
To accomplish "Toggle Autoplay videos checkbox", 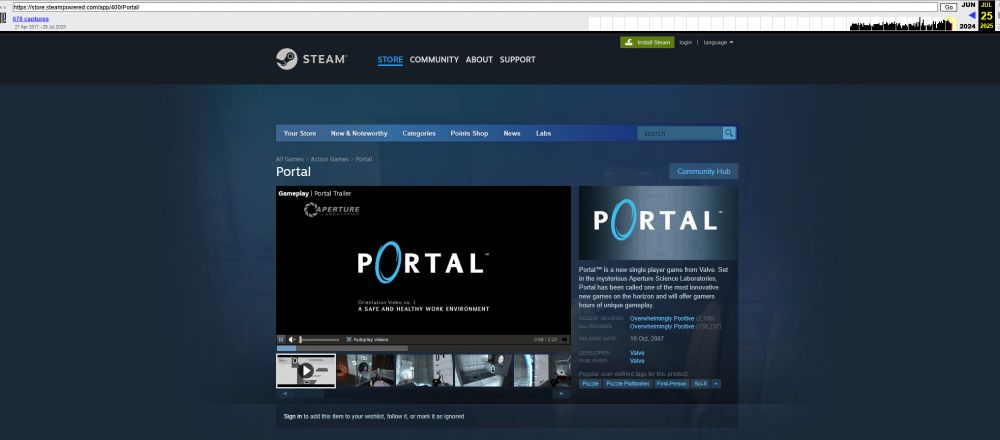I will (349, 339).
